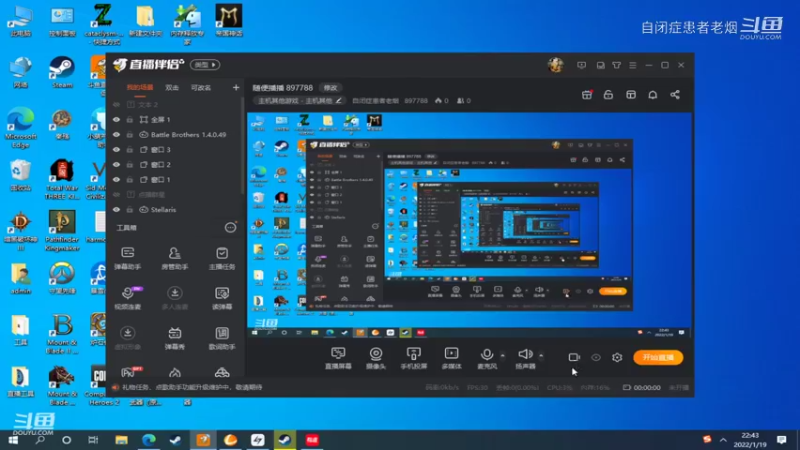Click the 开始直播 start streaming button

(x=658, y=358)
